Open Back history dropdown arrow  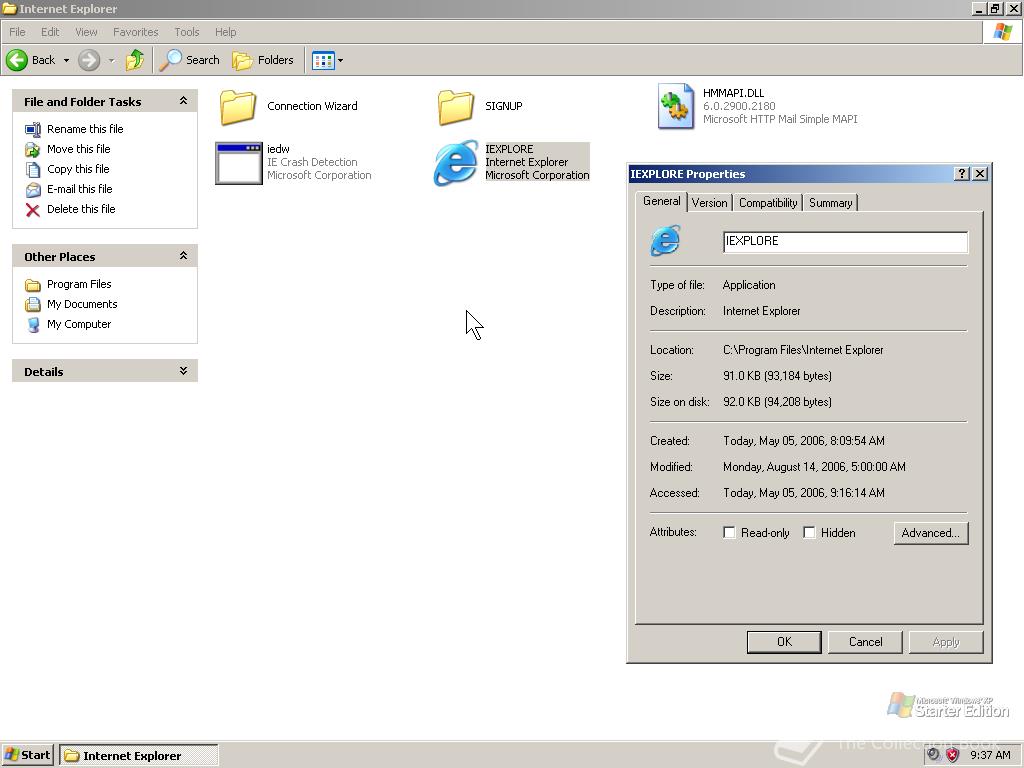[x=66, y=60]
